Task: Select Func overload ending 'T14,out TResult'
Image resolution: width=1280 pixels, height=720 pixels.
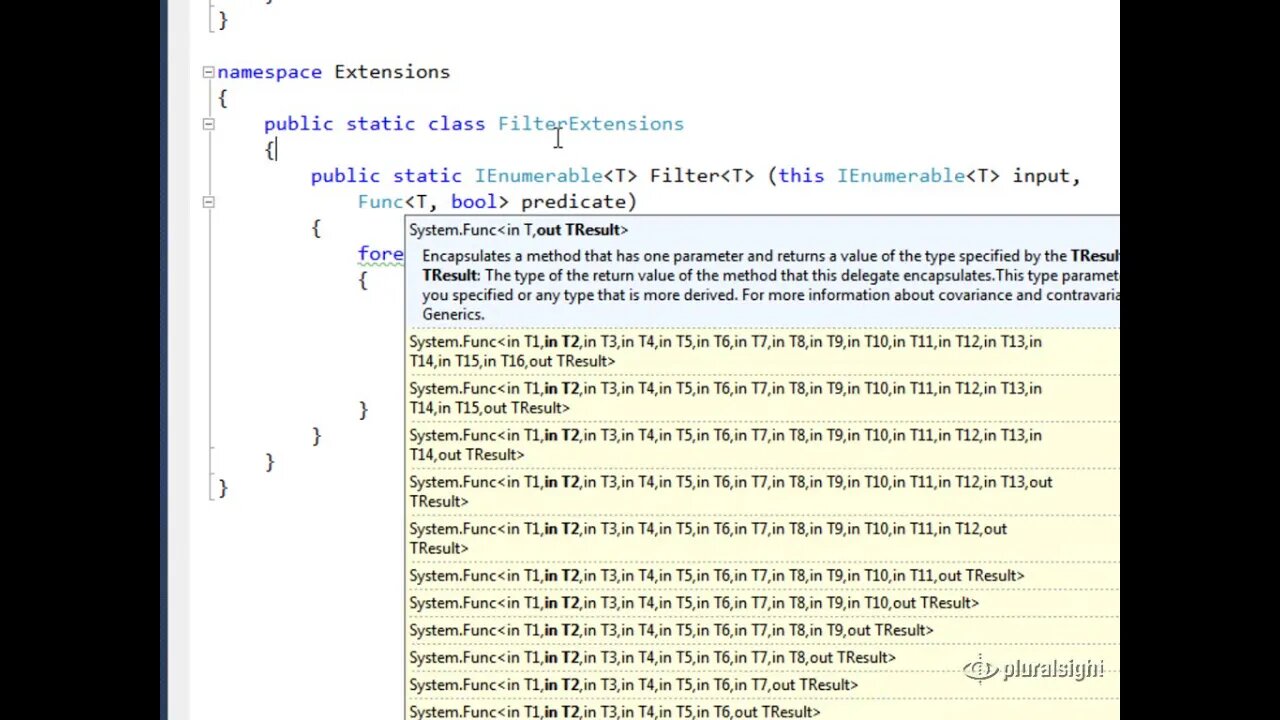Action: click(x=762, y=445)
